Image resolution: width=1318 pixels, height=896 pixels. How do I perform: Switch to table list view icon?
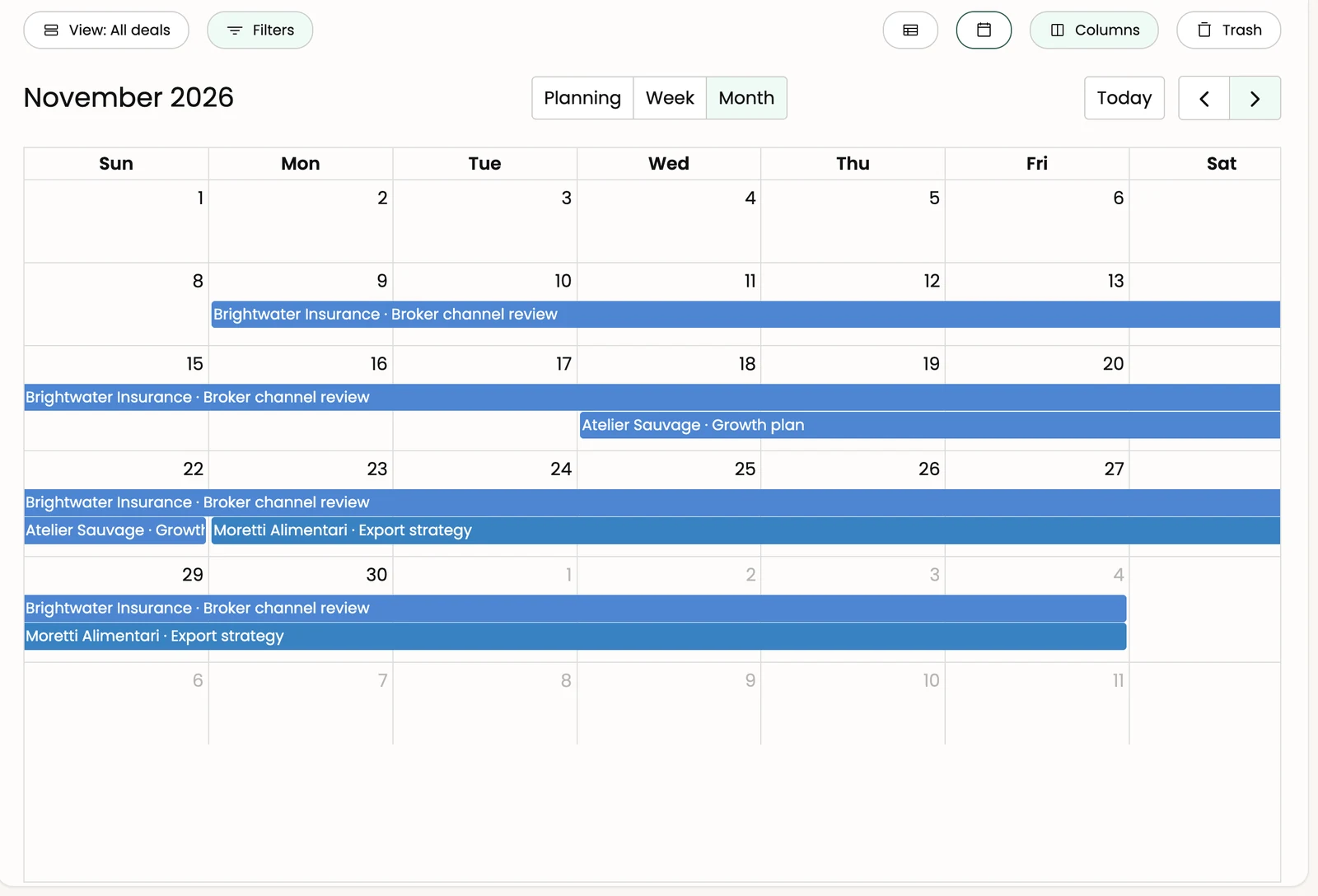click(x=910, y=30)
